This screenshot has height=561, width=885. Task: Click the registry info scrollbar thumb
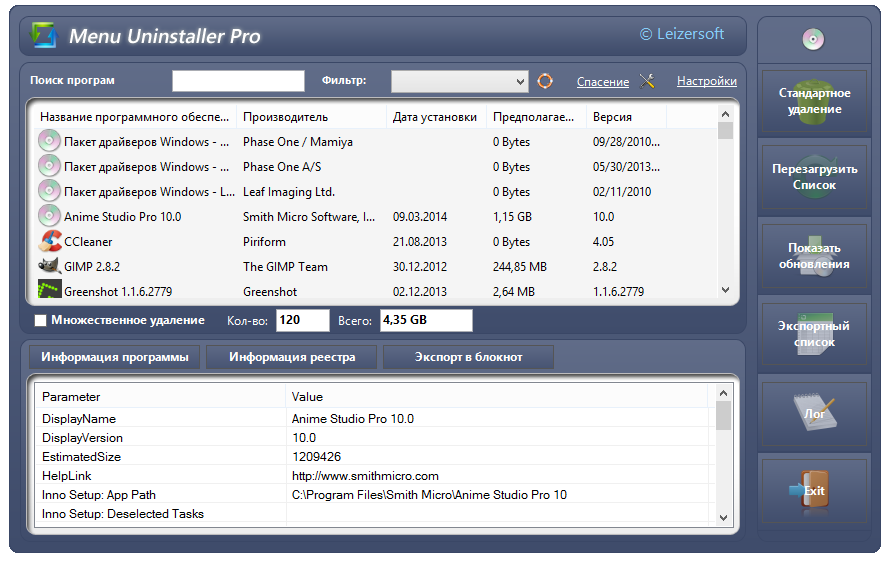pos(724,415)
